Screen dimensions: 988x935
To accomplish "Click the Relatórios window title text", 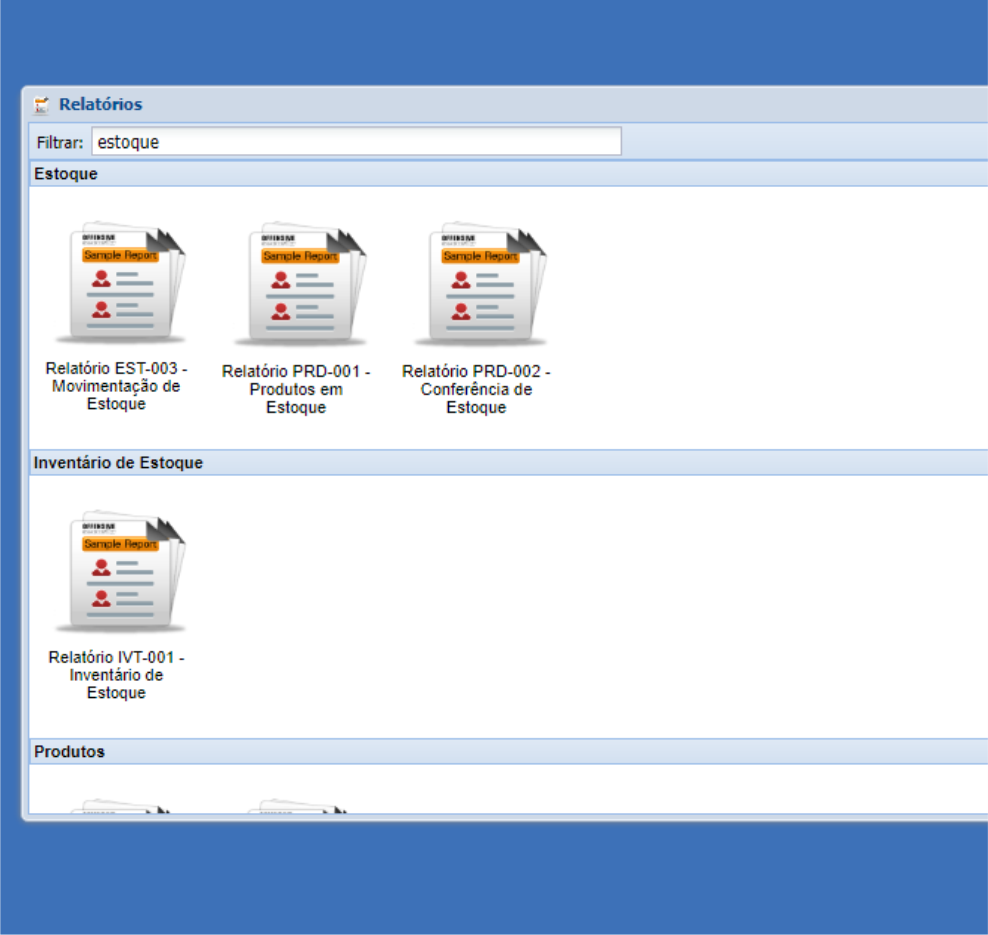I will (100, 104).
